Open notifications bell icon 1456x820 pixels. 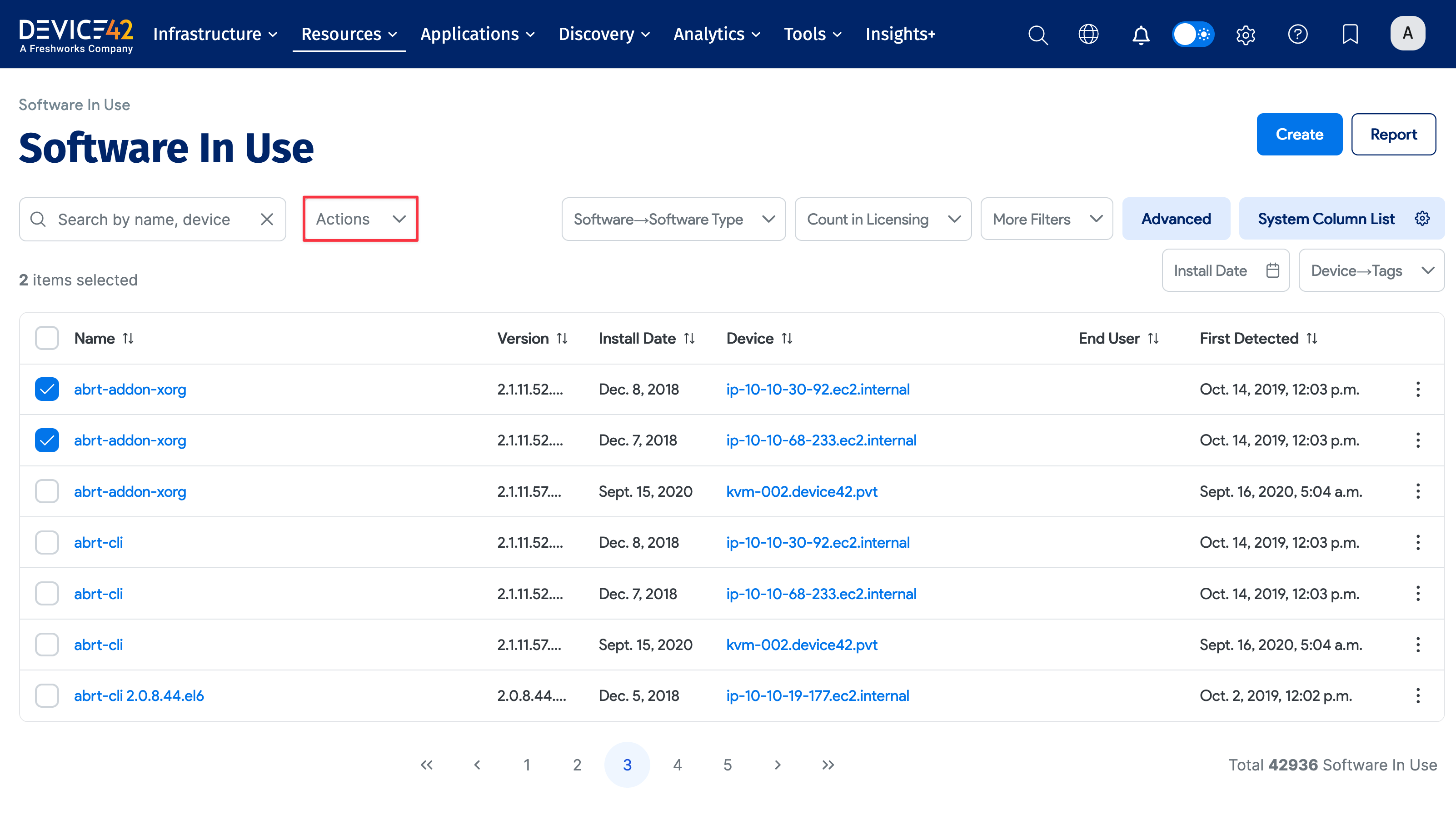tap(1141, 35)
